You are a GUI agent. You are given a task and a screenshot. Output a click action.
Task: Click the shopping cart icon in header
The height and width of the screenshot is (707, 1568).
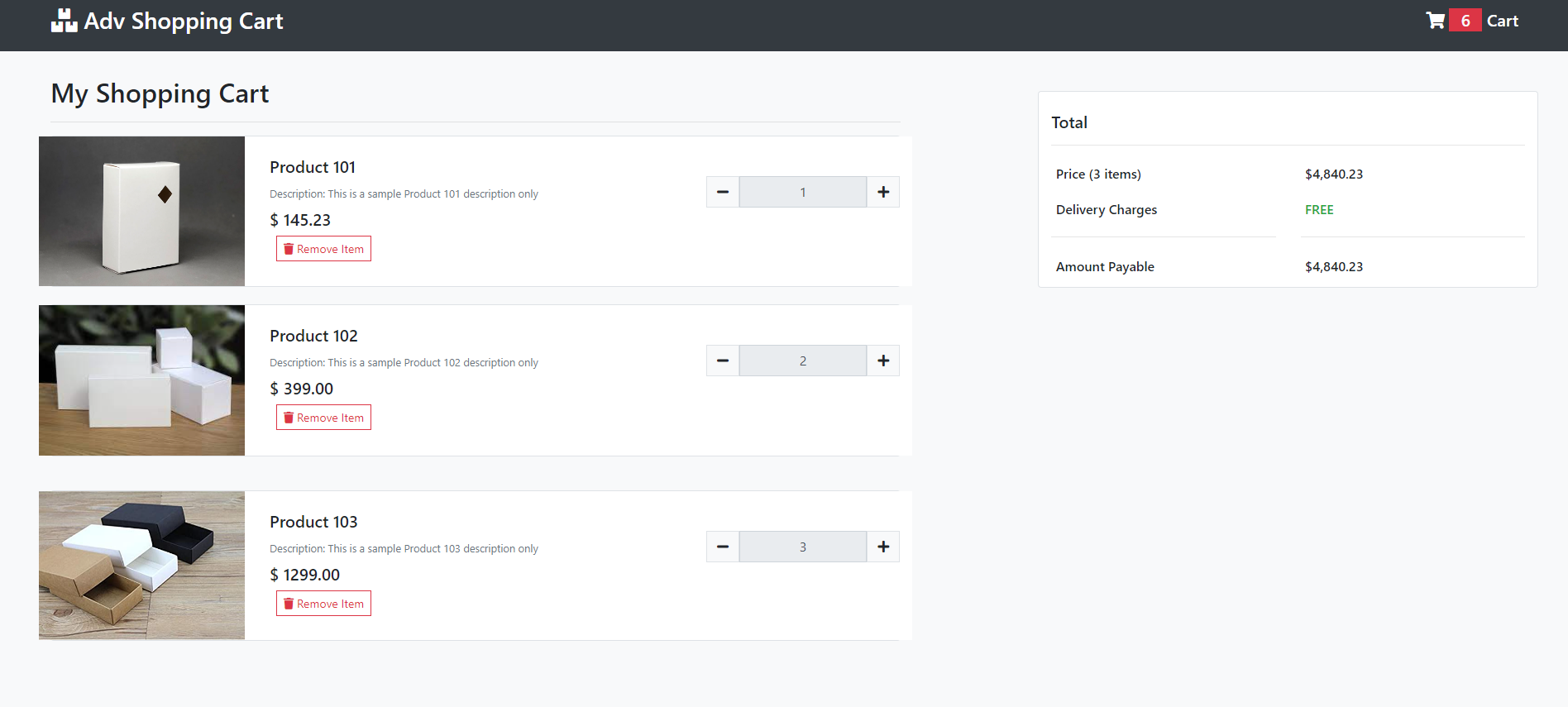click(1436, 21)
